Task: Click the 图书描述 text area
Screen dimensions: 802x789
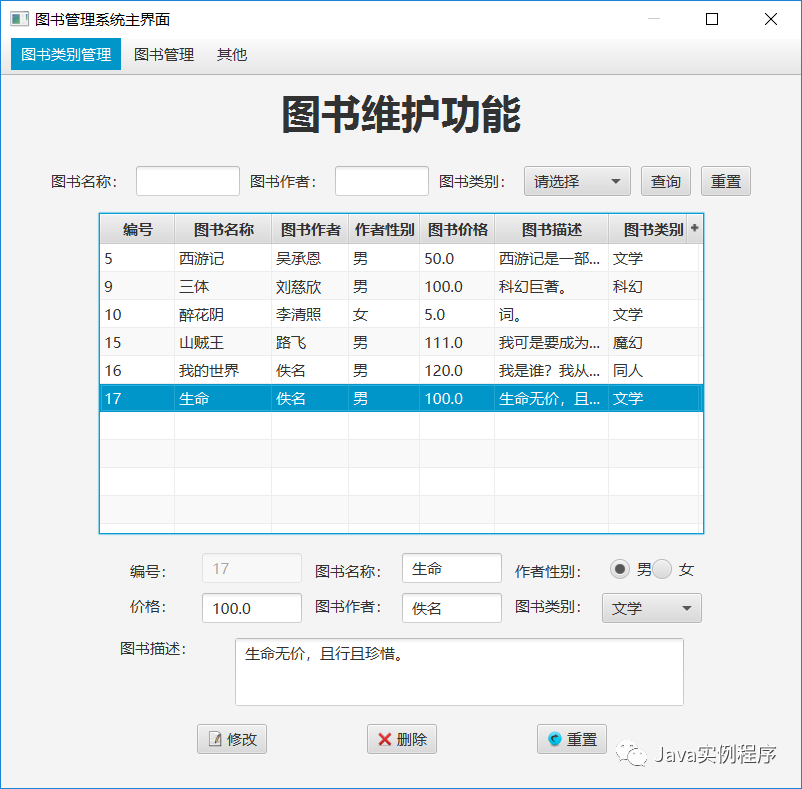Action: (x=459, y=672)
